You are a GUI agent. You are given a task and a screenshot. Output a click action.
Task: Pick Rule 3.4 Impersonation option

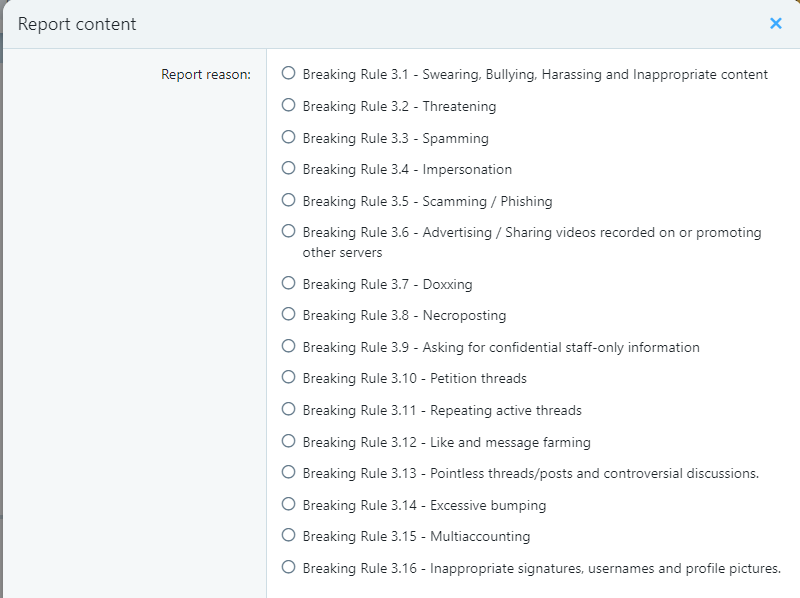tap(288, 168)
